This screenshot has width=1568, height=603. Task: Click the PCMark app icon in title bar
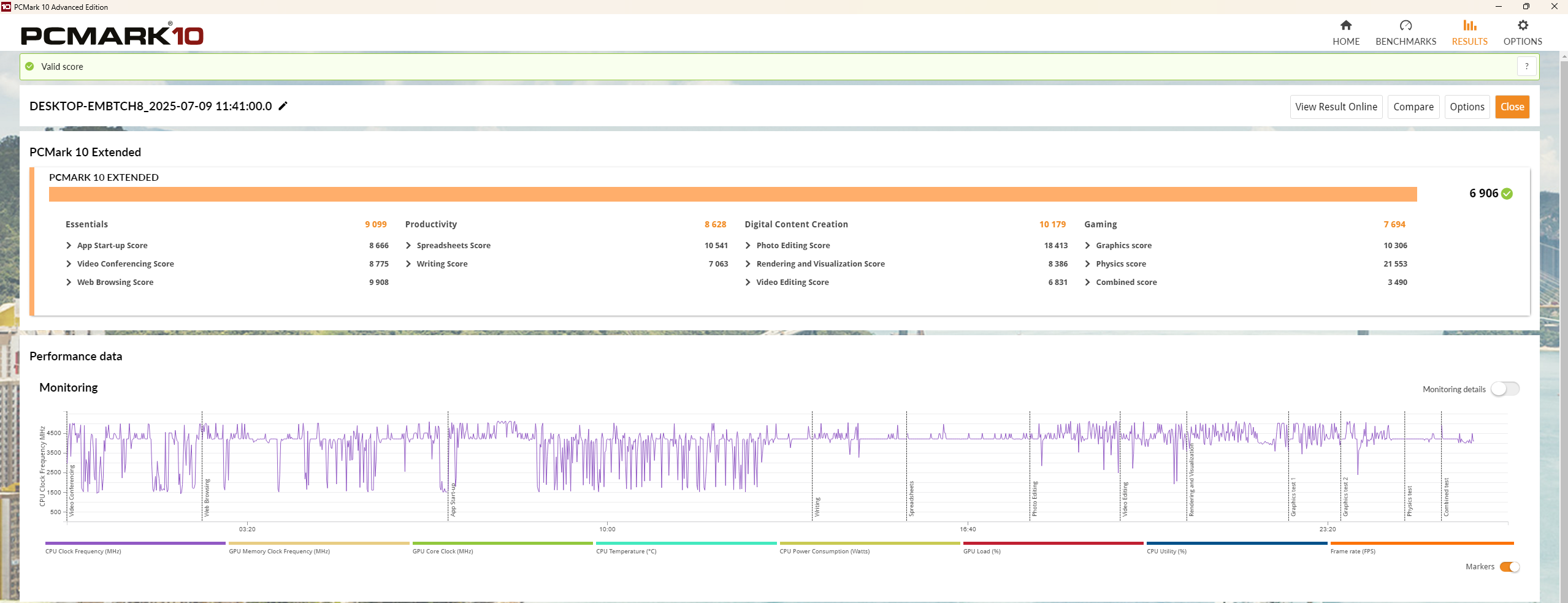click(6, 7)
